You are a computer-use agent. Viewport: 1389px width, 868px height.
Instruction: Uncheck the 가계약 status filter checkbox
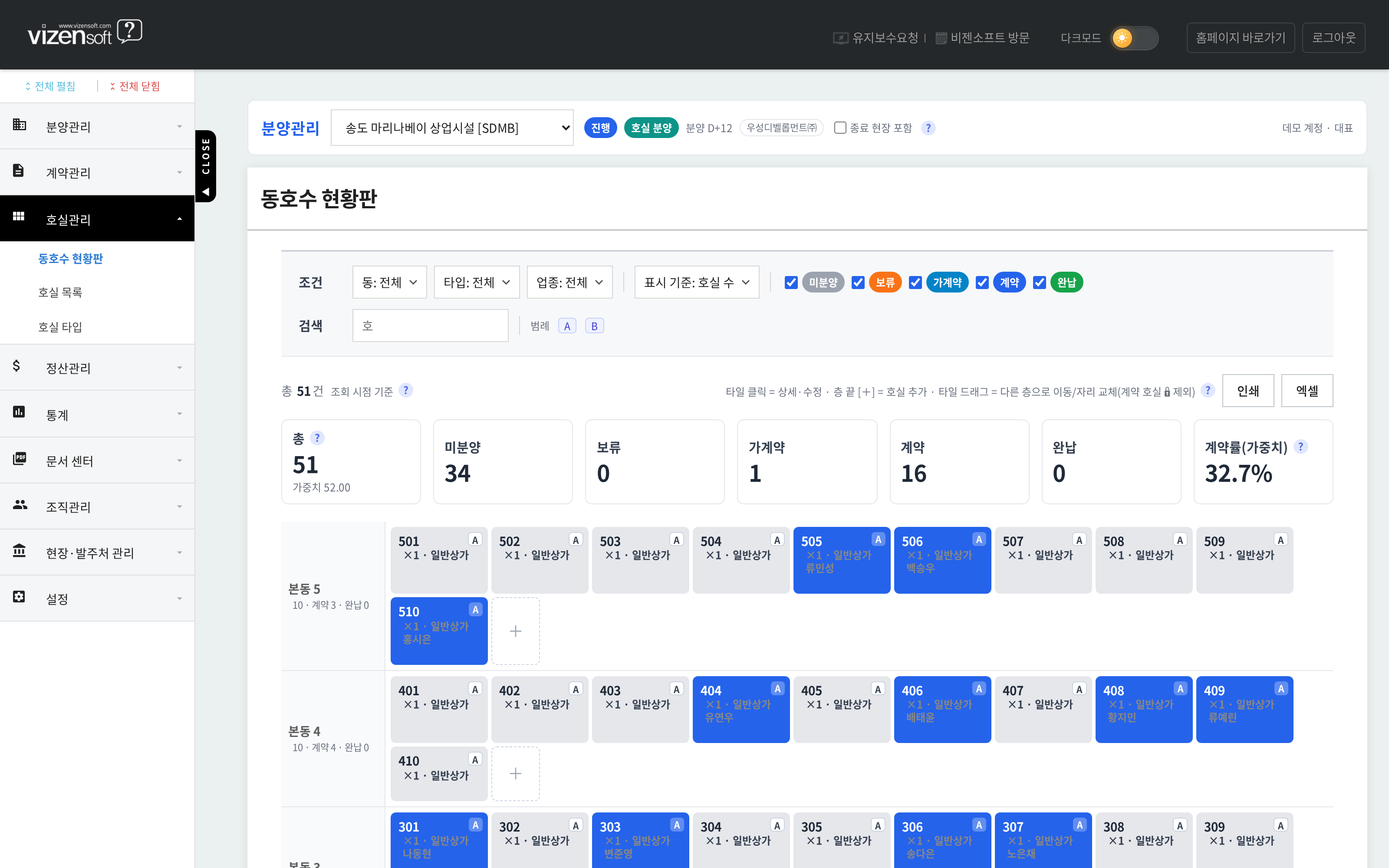point(915,283)
